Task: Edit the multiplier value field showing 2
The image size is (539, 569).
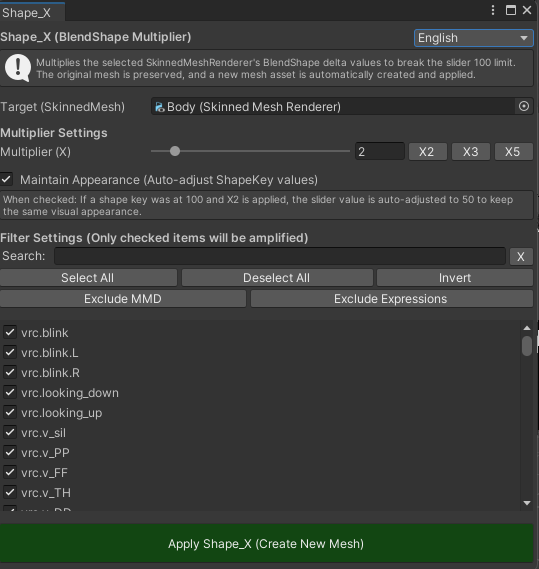Action: [380, 151]
